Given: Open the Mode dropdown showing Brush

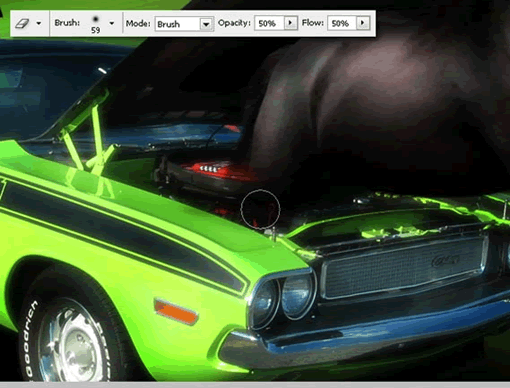Looking at the screenshot, I should (x=184, y=24).
